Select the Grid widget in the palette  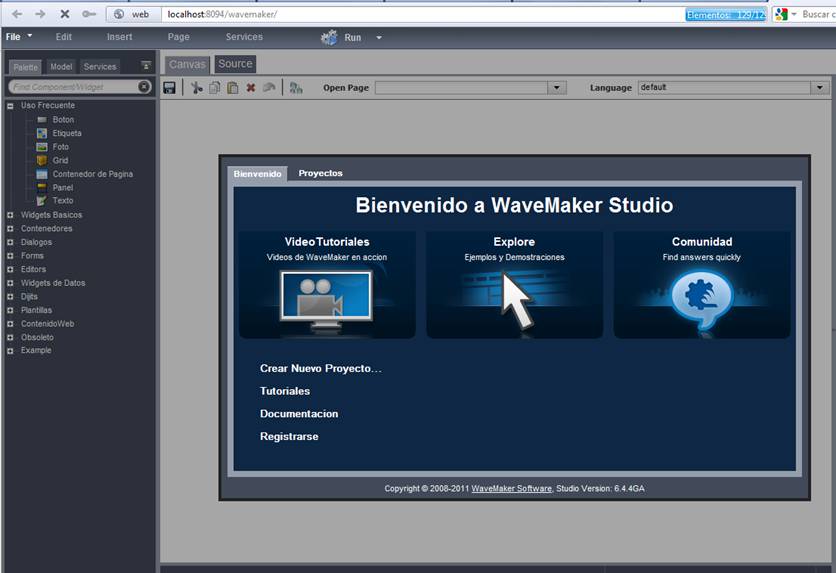(x=60, y=160)
